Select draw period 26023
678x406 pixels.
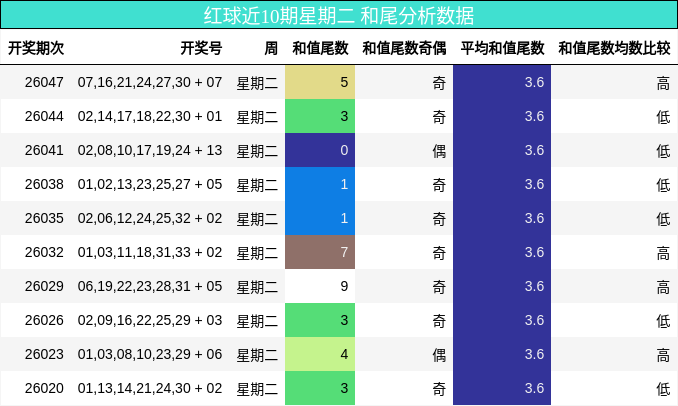[x=44, y=354]
